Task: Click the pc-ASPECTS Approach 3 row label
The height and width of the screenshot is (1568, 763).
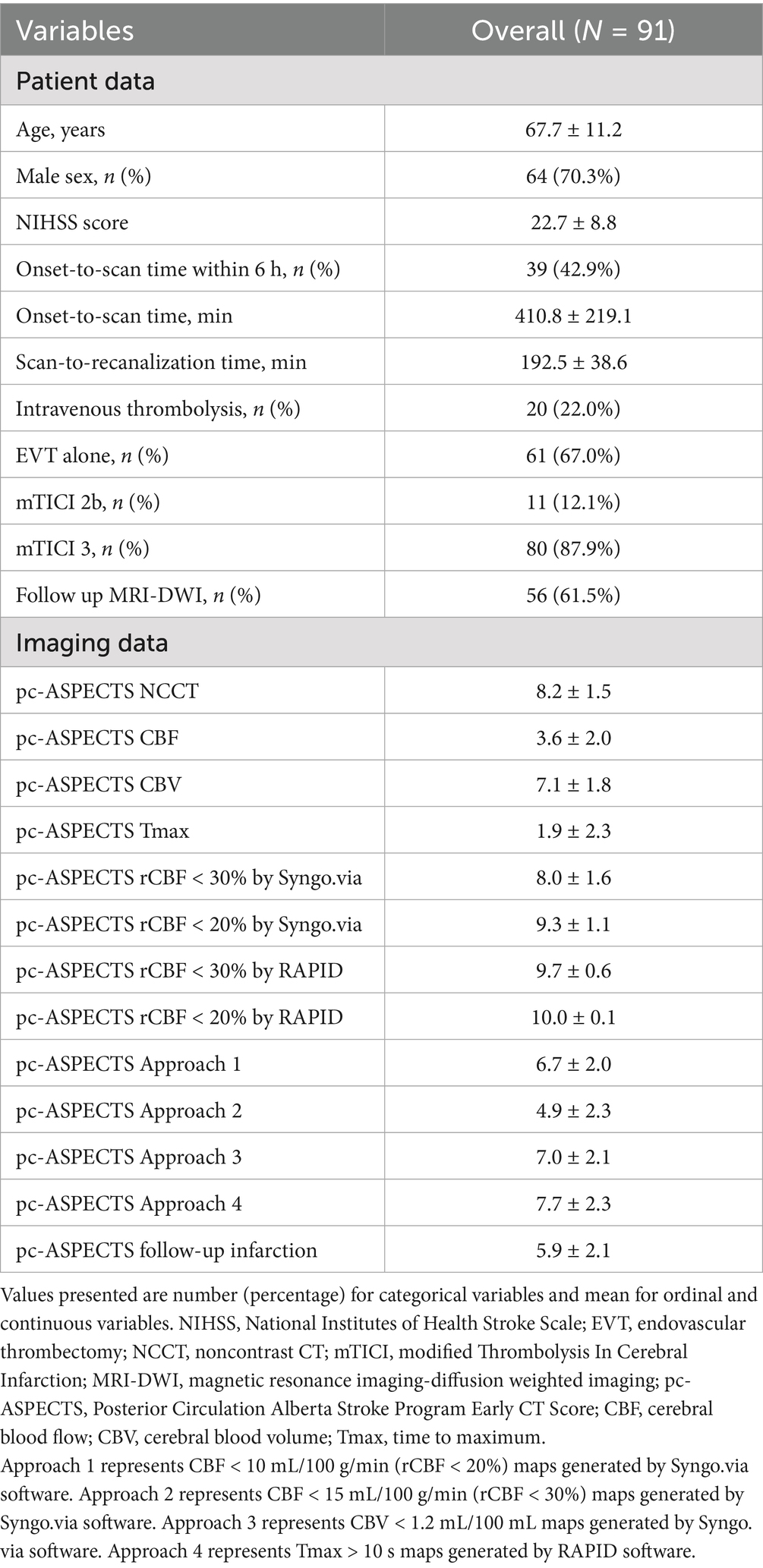Action: click(x=129, y=1157)
